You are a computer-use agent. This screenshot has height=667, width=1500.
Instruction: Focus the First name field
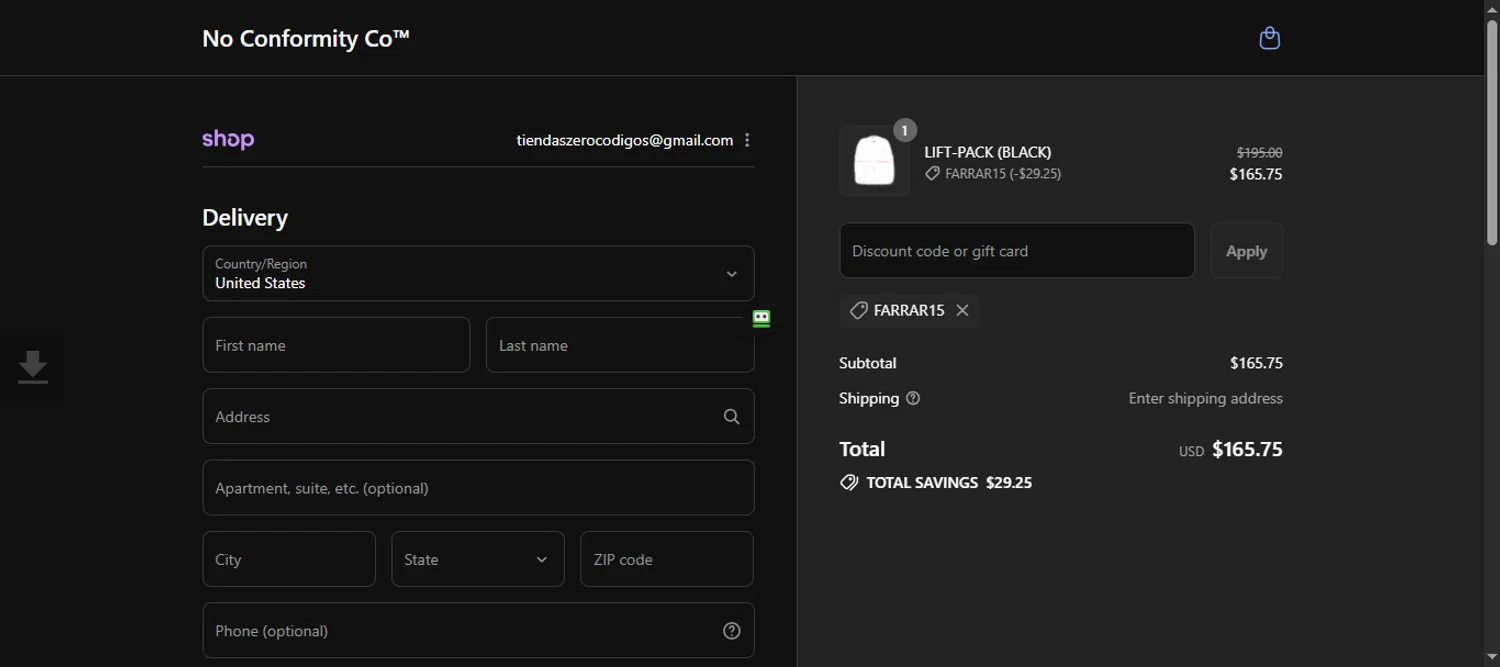pos(336,345)
